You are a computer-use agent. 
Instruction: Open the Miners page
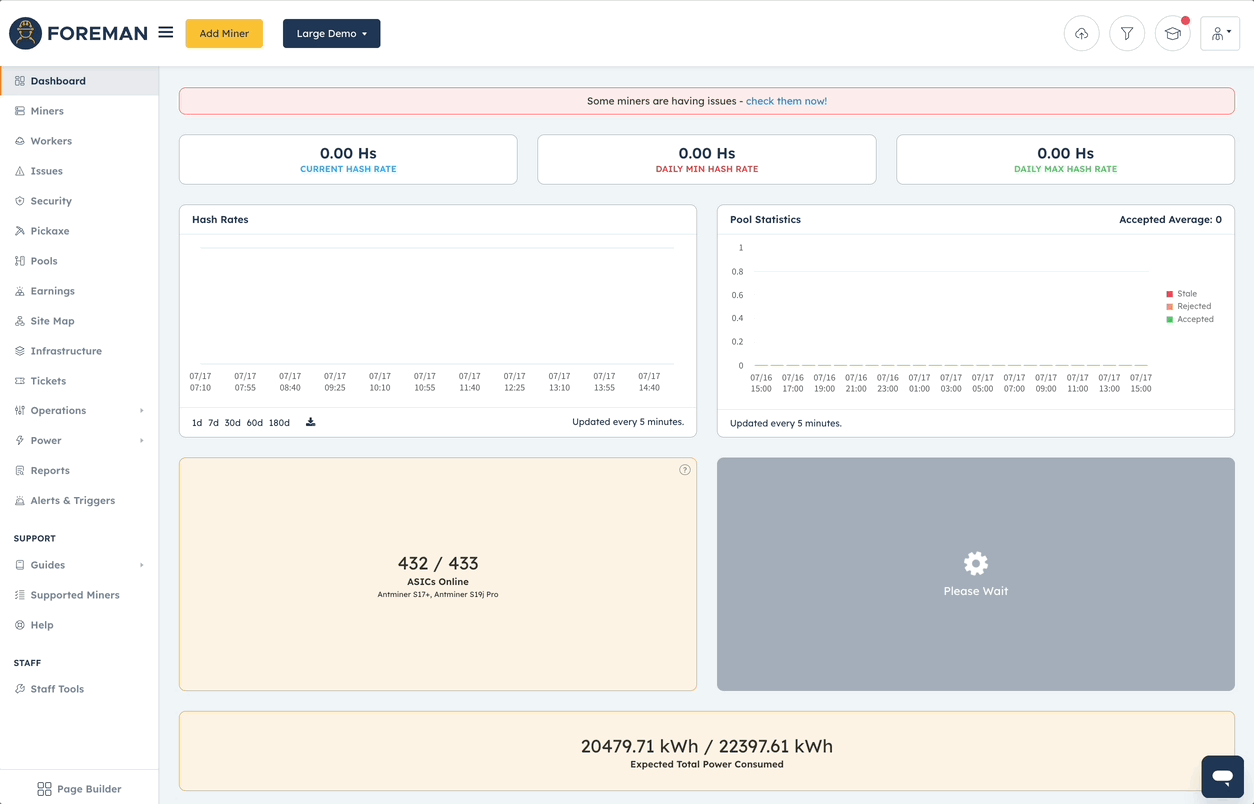47,111
